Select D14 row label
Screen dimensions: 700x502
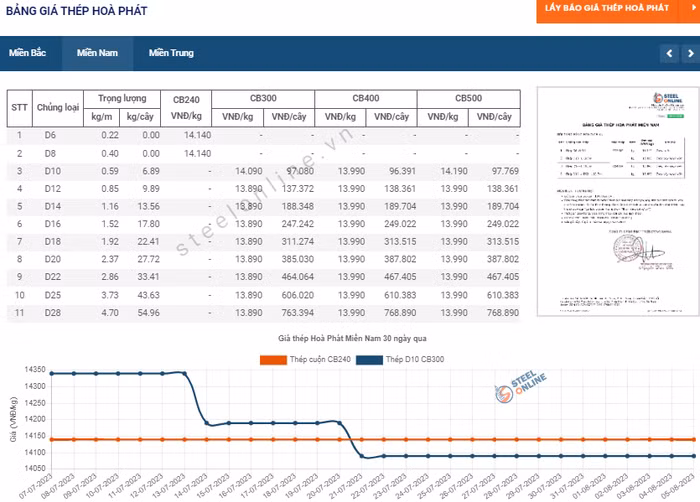point(53,206)
